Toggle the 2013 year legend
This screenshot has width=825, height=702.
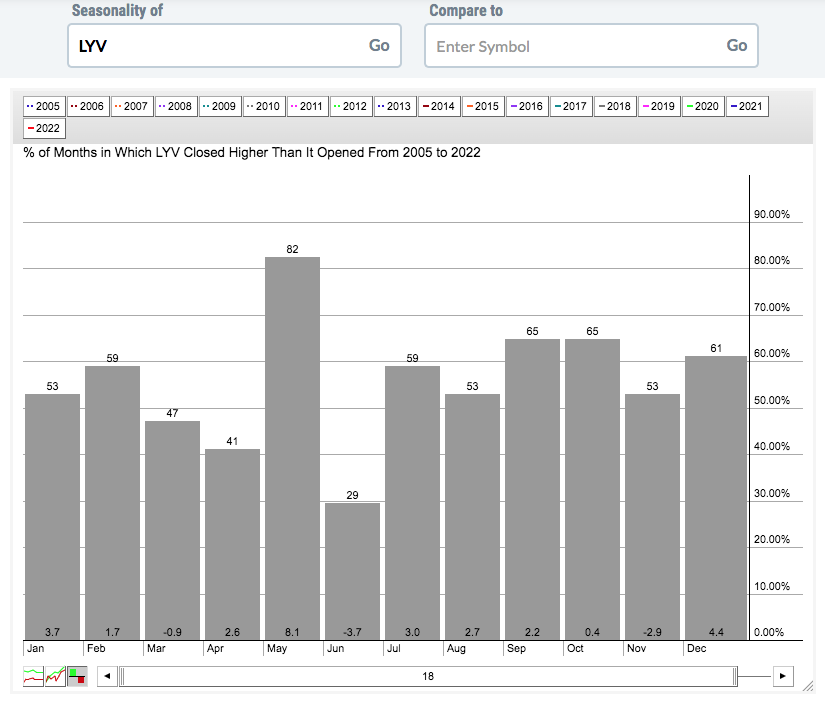(x=396, y=106)
